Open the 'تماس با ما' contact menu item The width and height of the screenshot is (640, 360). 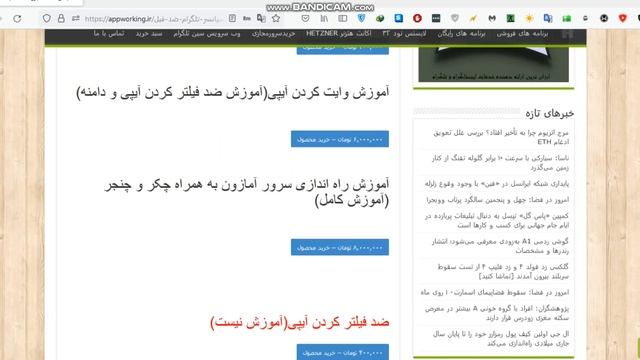pos(109,34)
